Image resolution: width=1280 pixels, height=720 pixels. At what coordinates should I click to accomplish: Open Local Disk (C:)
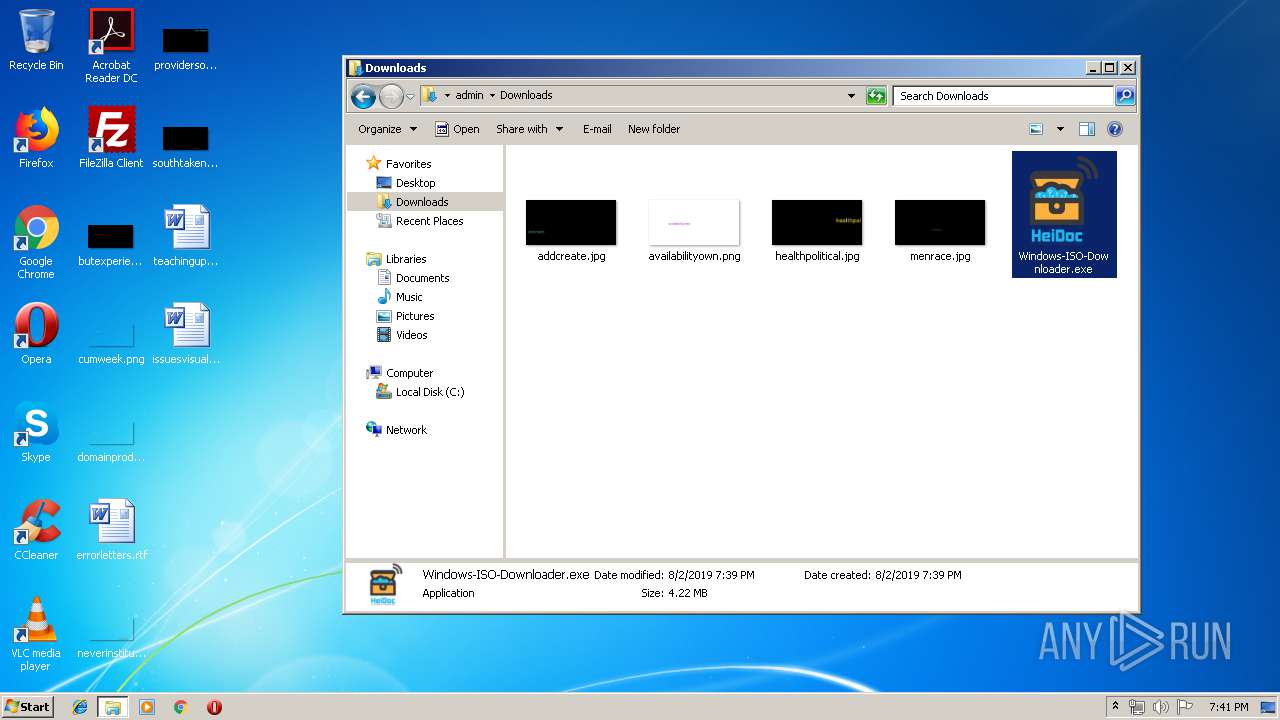click(420, 392)
